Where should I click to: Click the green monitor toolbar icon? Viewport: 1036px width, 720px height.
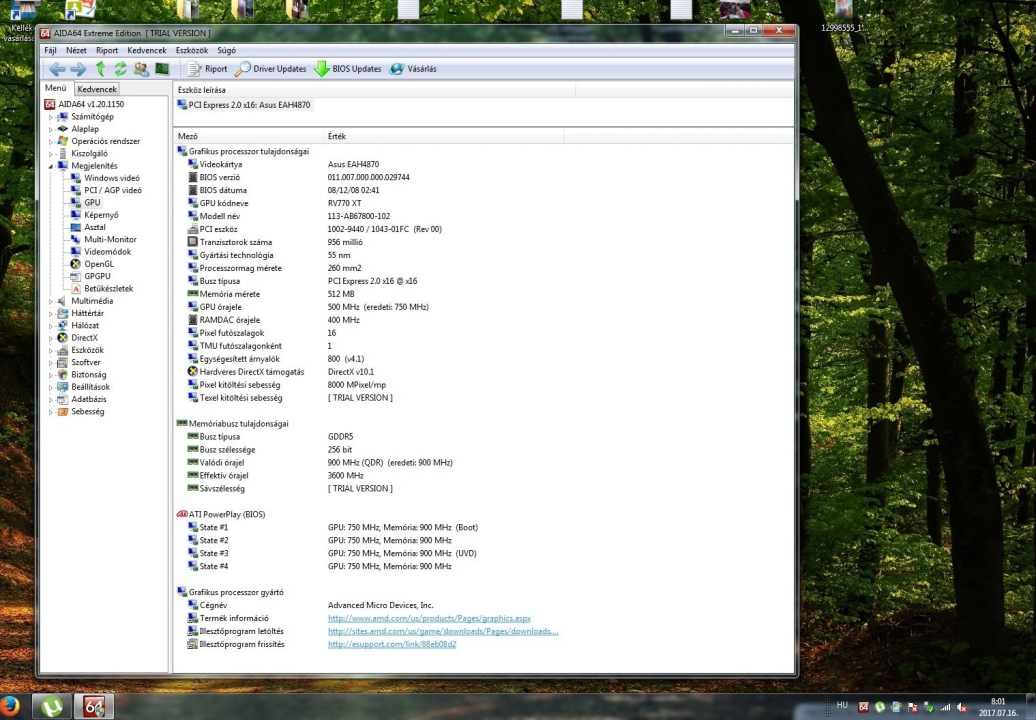tap(162, 69)
